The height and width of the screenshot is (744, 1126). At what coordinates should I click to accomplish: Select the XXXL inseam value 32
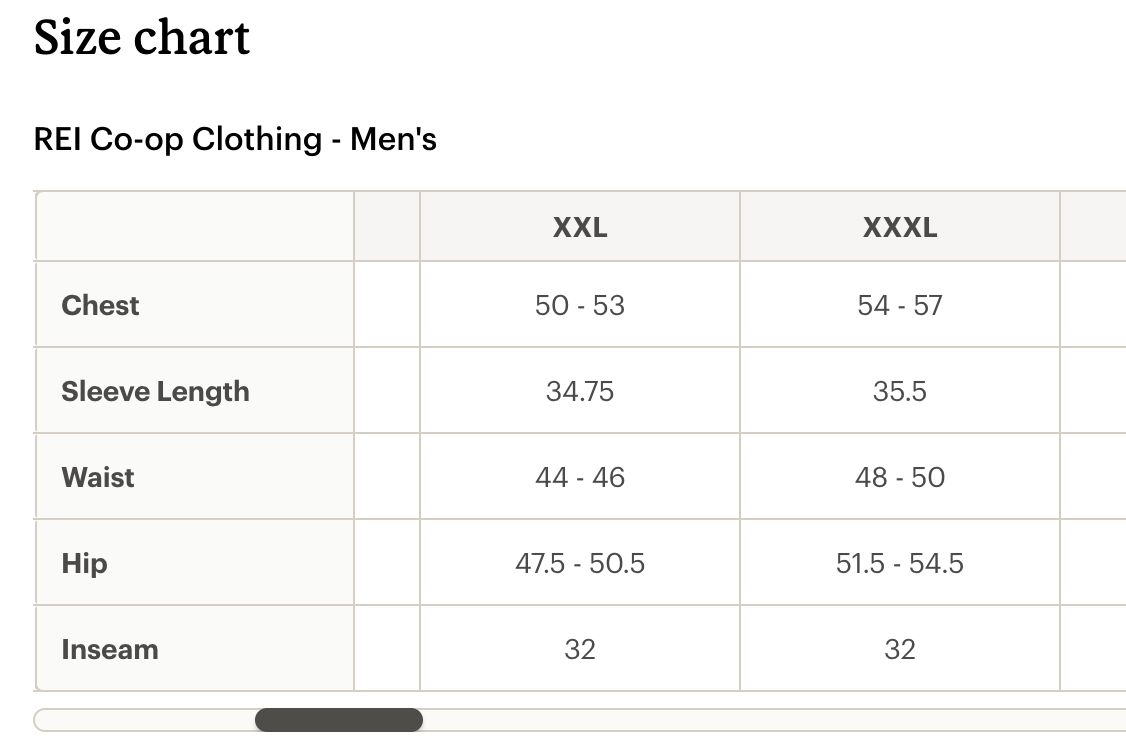899,649
